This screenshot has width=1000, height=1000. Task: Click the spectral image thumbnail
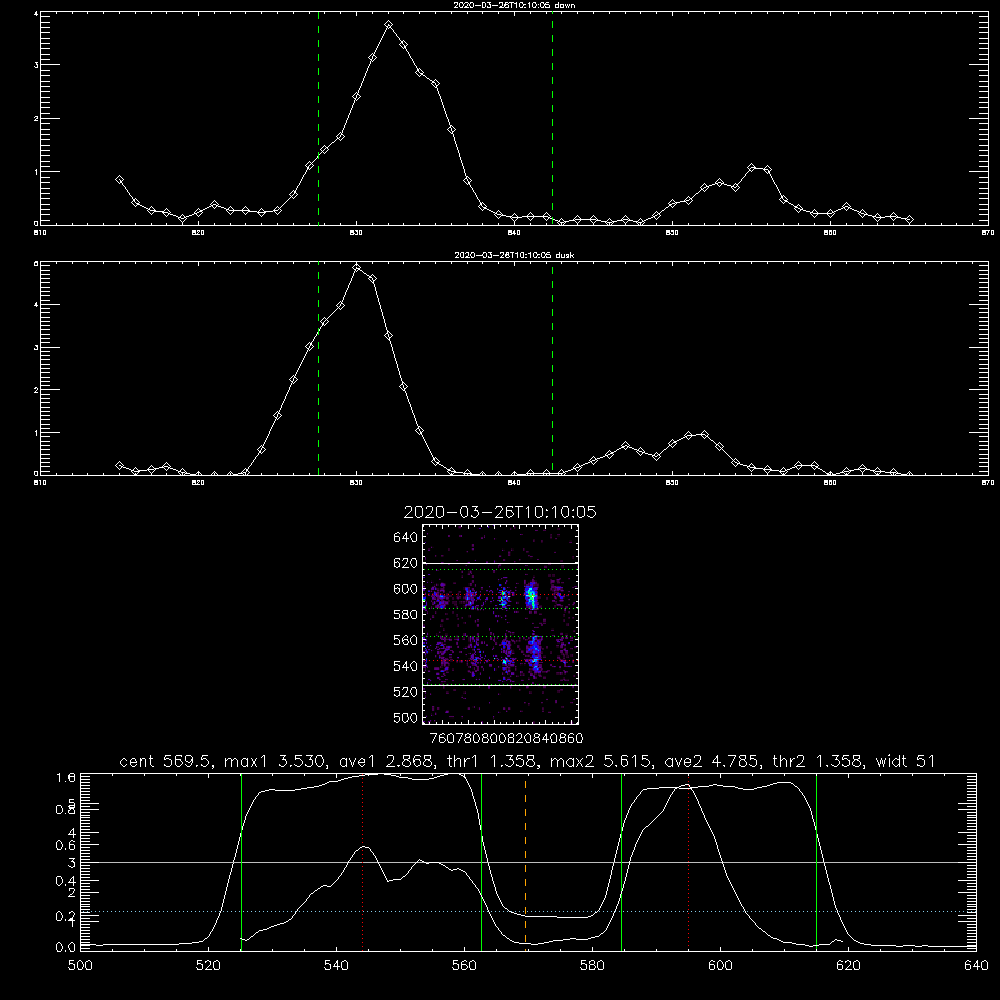(501, 624)
